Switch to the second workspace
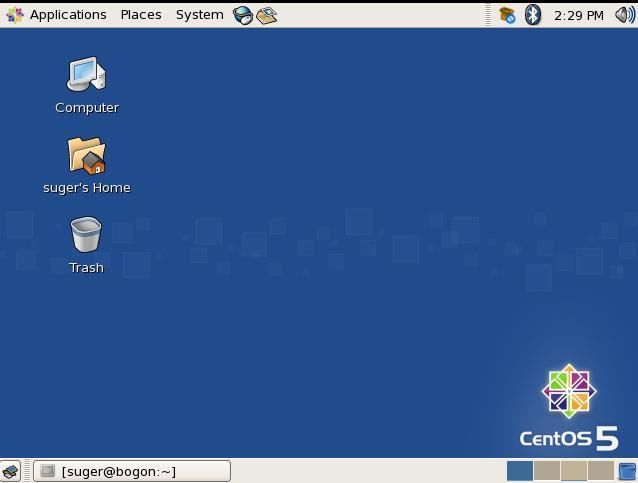Viewport: 638px width, 483px height. tap(547, 471)
